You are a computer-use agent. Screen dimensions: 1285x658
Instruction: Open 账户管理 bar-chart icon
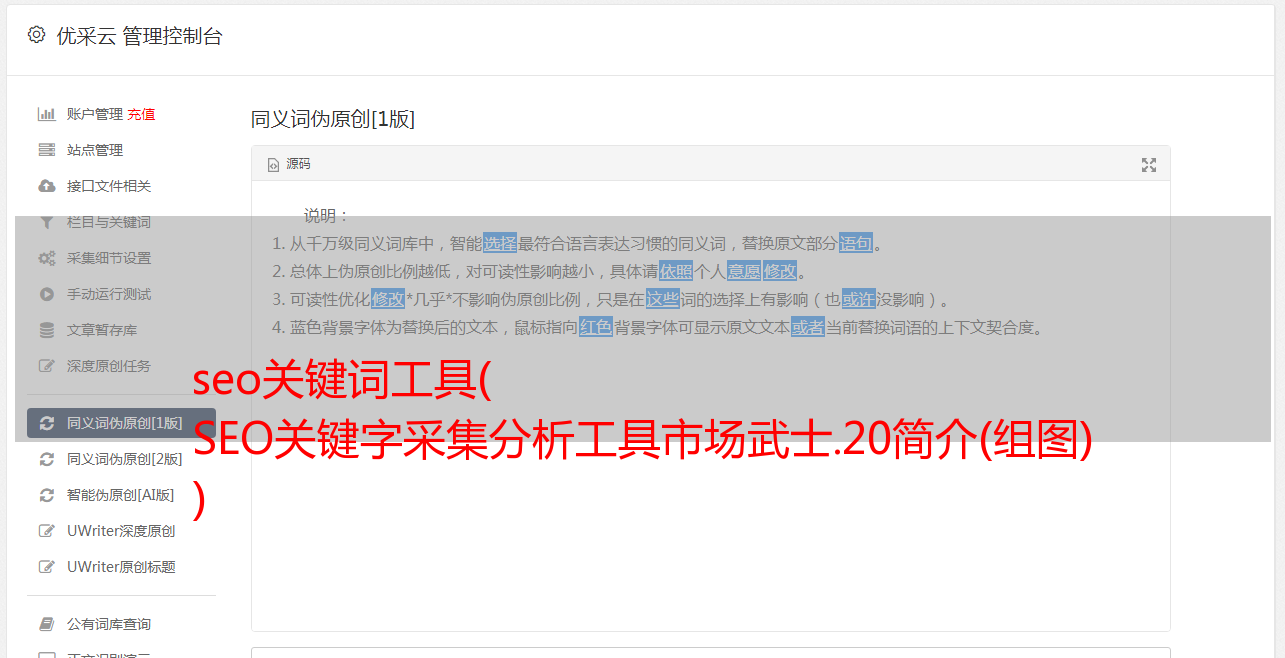click(46, 114)
